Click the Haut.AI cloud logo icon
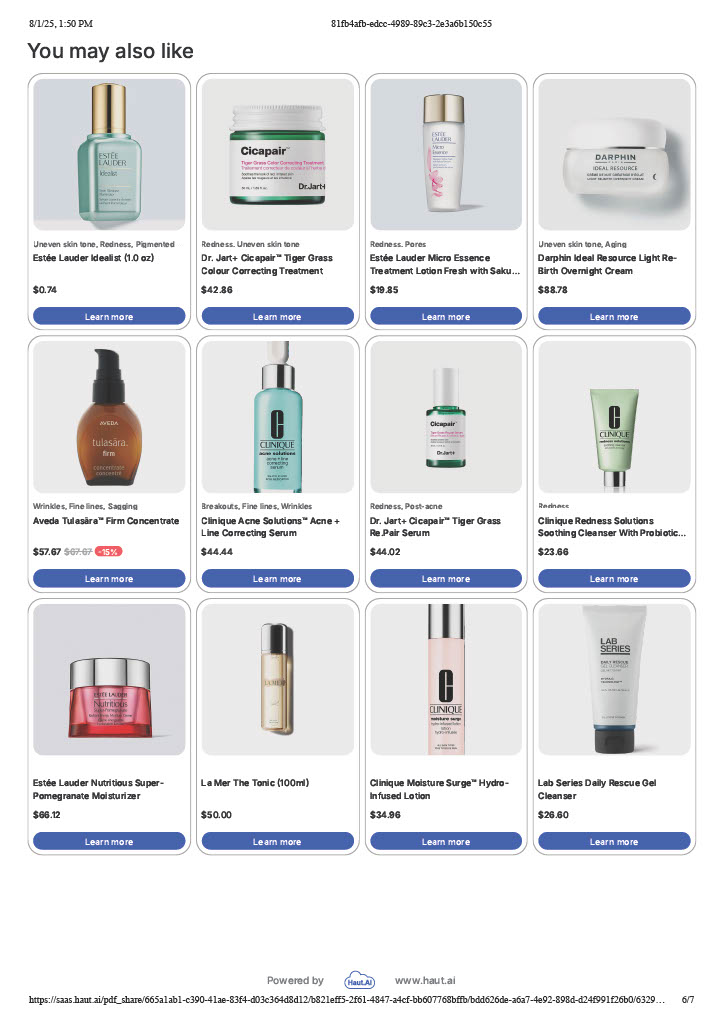 360,980
